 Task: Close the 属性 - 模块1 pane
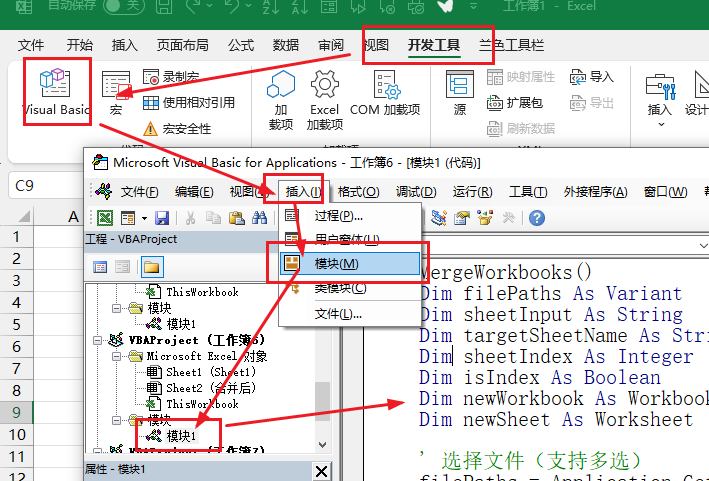click(x=321, y=472)
